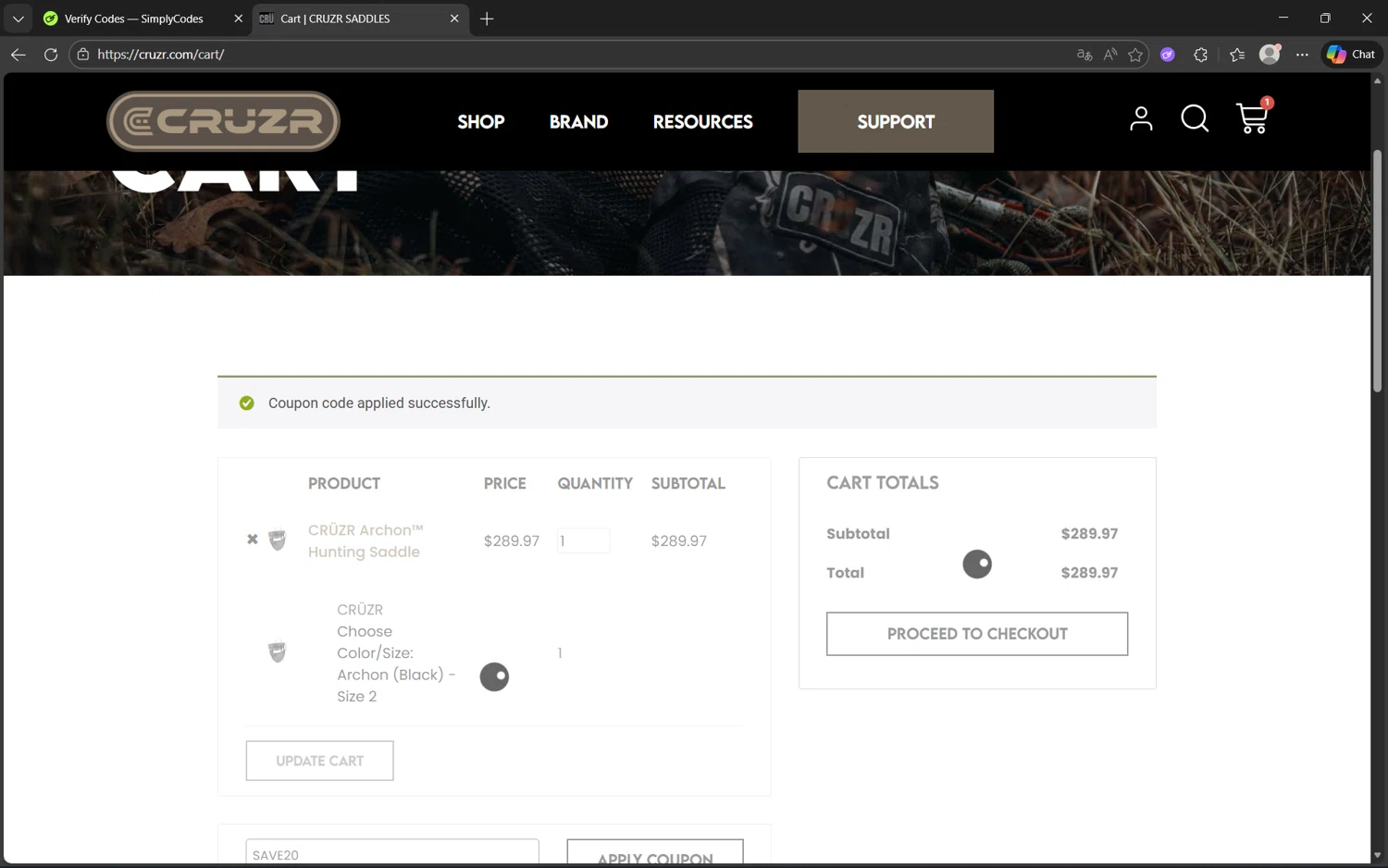Select 'Coupon code applied successfully.' message
This screenshot has width=1388, height=868.
point(379,403)
